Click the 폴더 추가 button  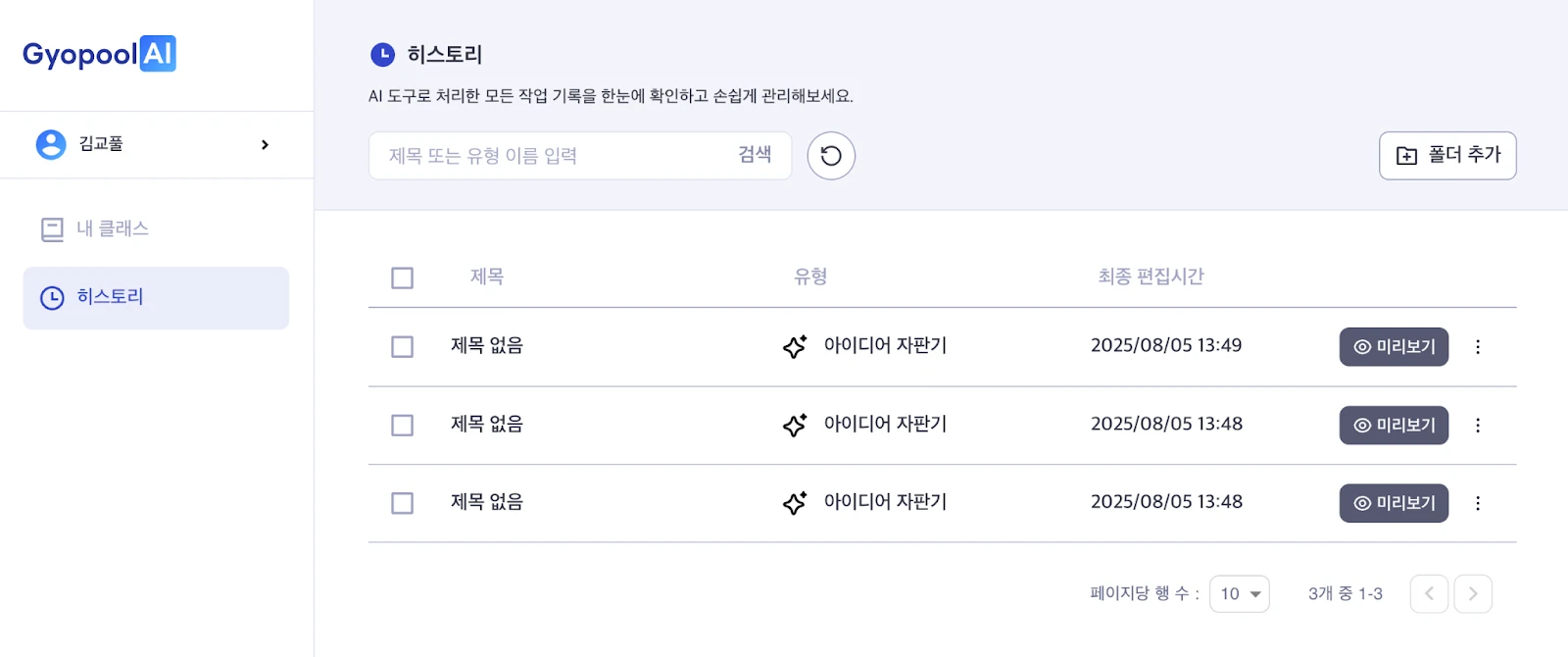(x=1447, y=155)
